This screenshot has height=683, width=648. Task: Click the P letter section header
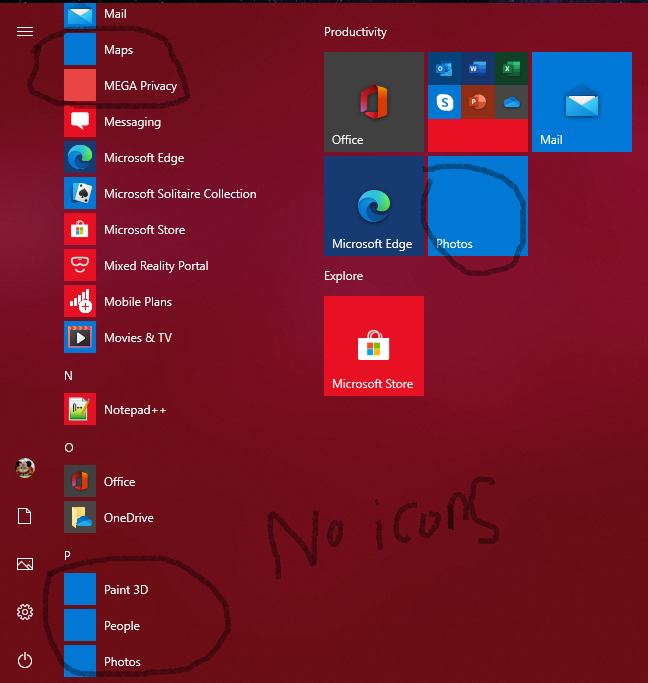coord(67,555)
